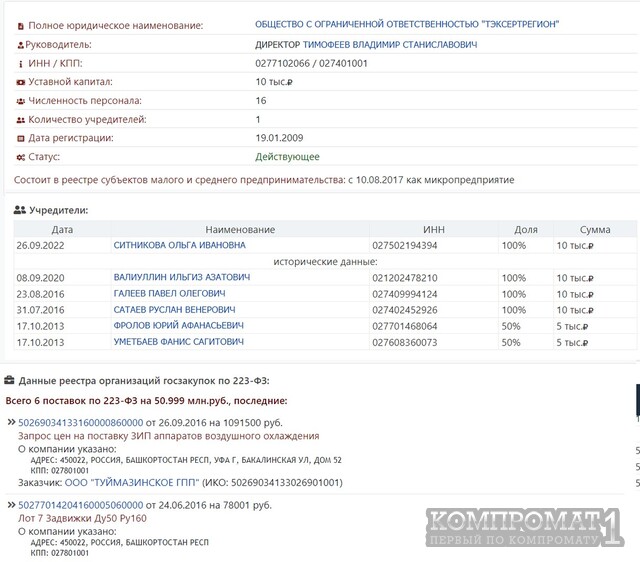Select date cell 26.09.2022

click(40, 246)
